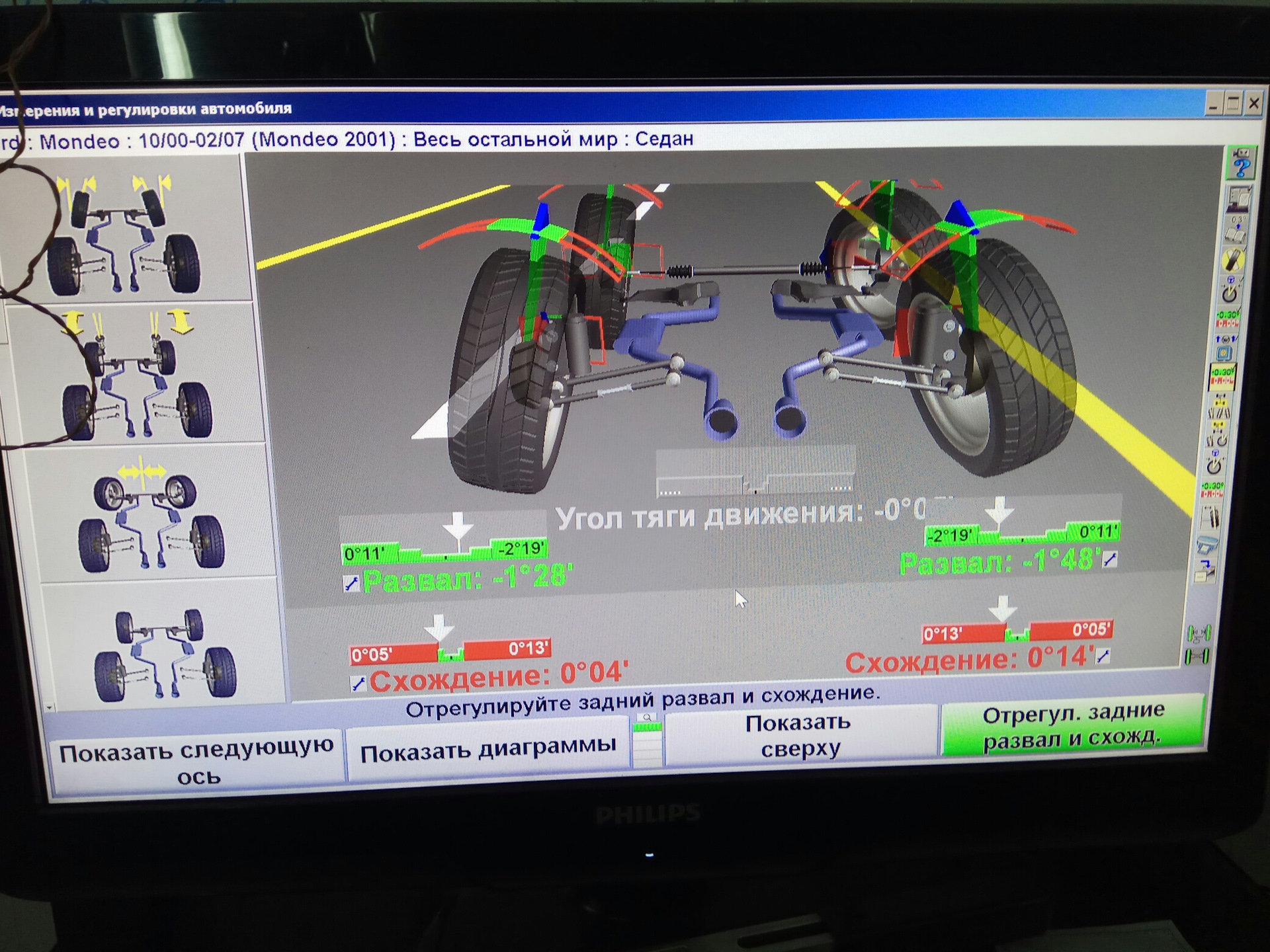Open the vehicle specifications book icon
1270x952 pixels.
point(1236,231)
